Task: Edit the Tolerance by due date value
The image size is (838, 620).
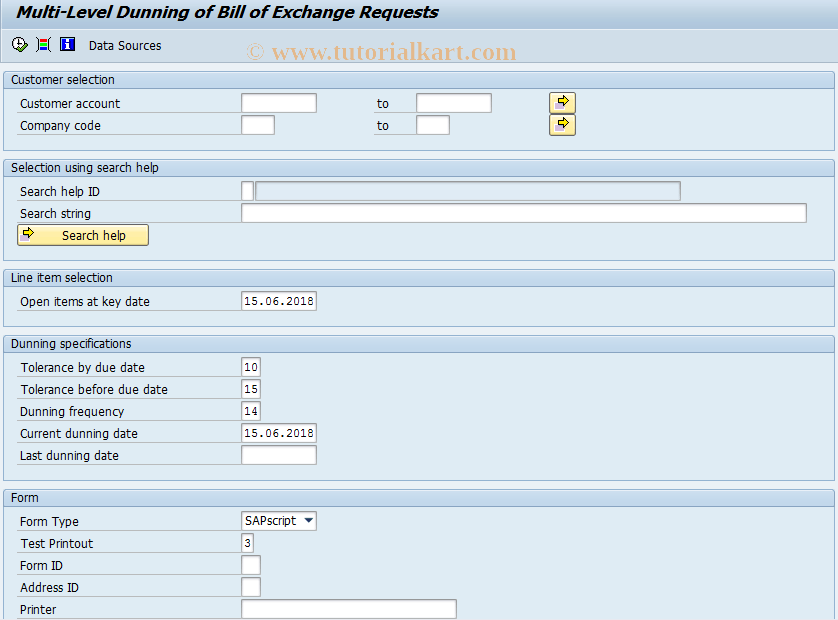Action: pos(250,366)
